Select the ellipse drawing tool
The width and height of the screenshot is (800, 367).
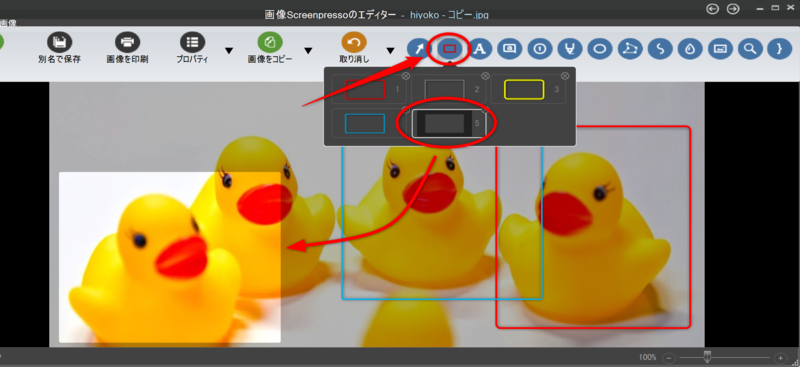(x=600, y=48)
